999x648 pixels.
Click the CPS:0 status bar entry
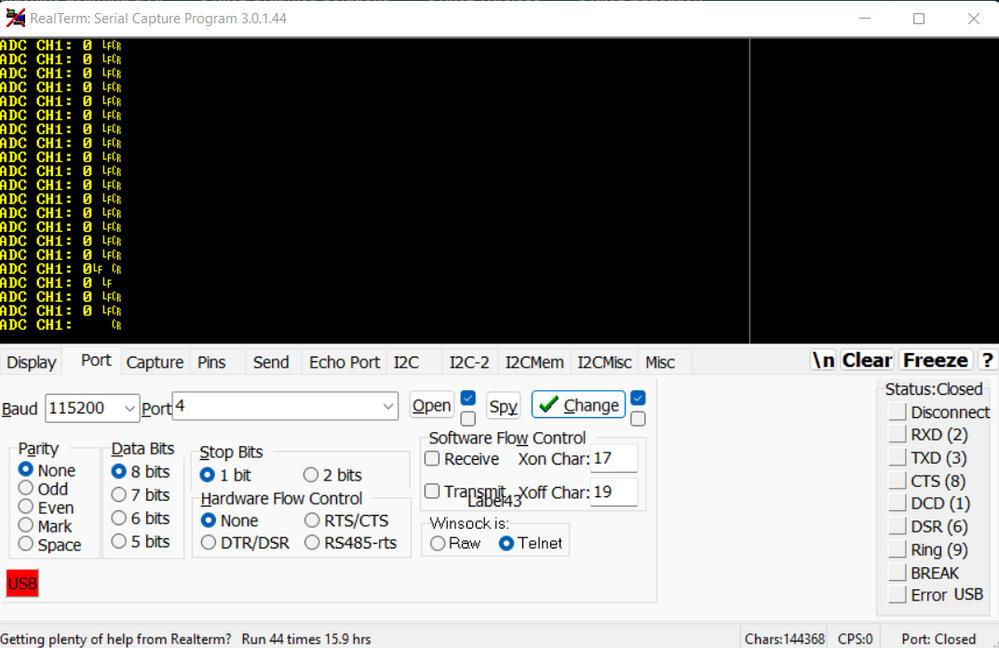tap(855, 638)
